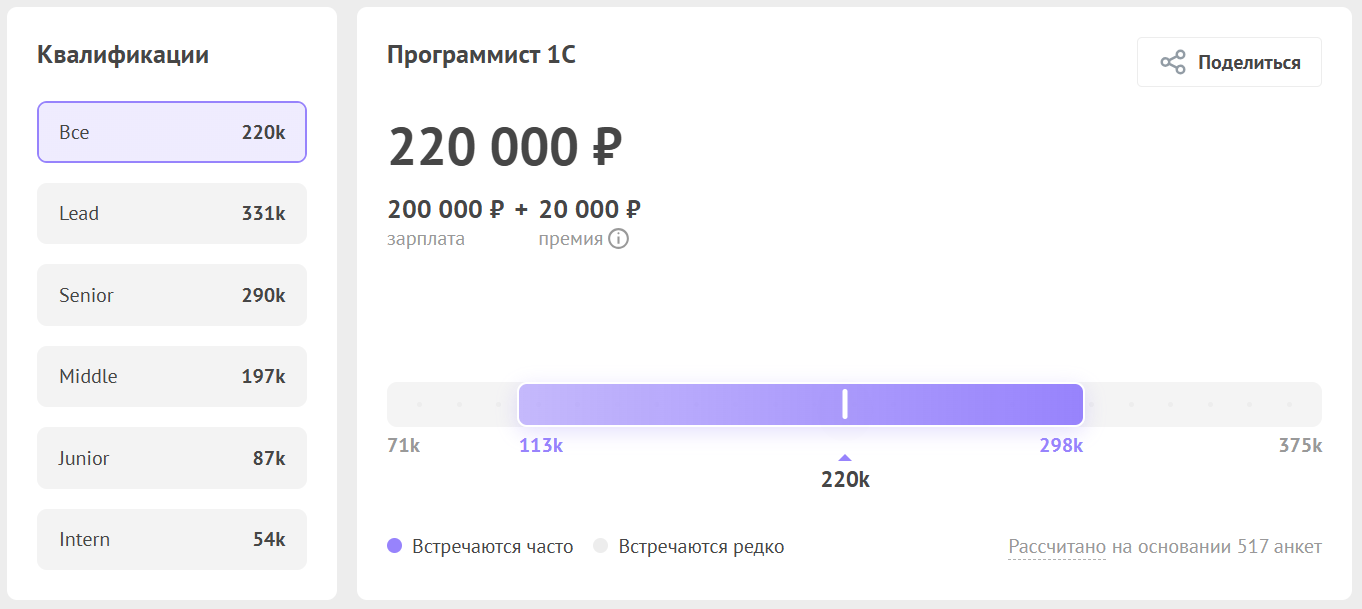Select the Lead qualification option

pyautogui.click(x=172, y=213)
